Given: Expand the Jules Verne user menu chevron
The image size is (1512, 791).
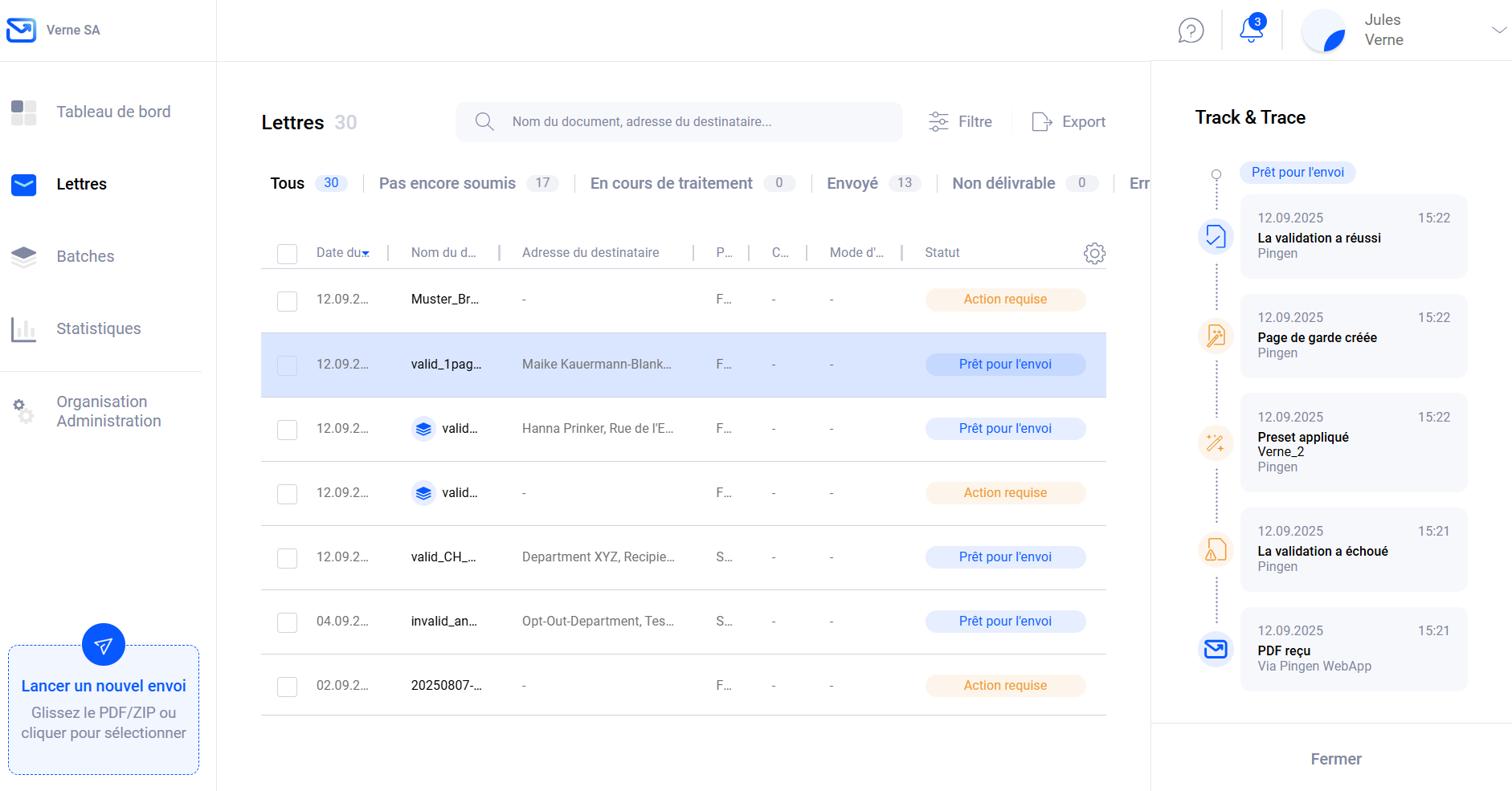Looking at the screenshot, I should [1498, 31].
